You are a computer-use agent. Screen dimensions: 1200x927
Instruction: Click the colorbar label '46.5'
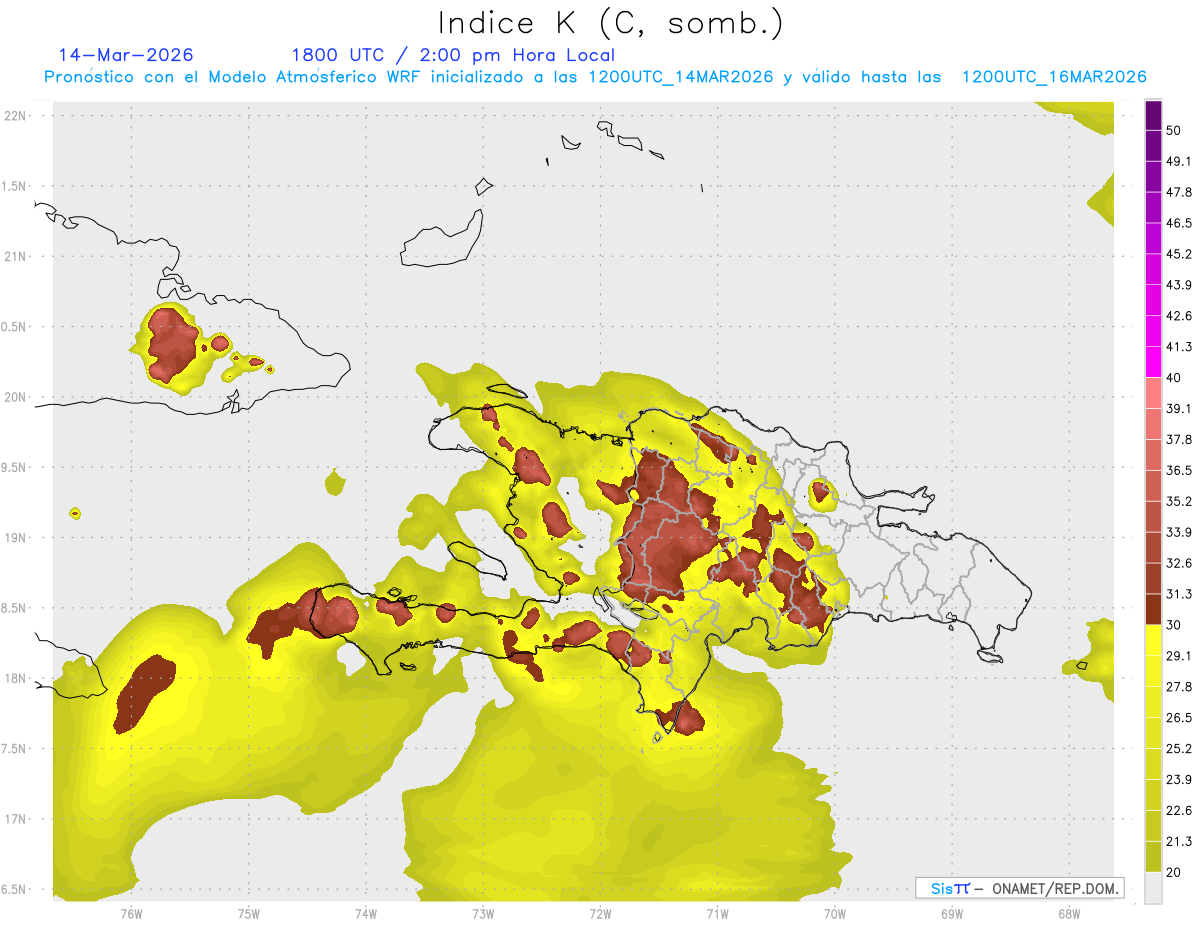[1179, 223]
